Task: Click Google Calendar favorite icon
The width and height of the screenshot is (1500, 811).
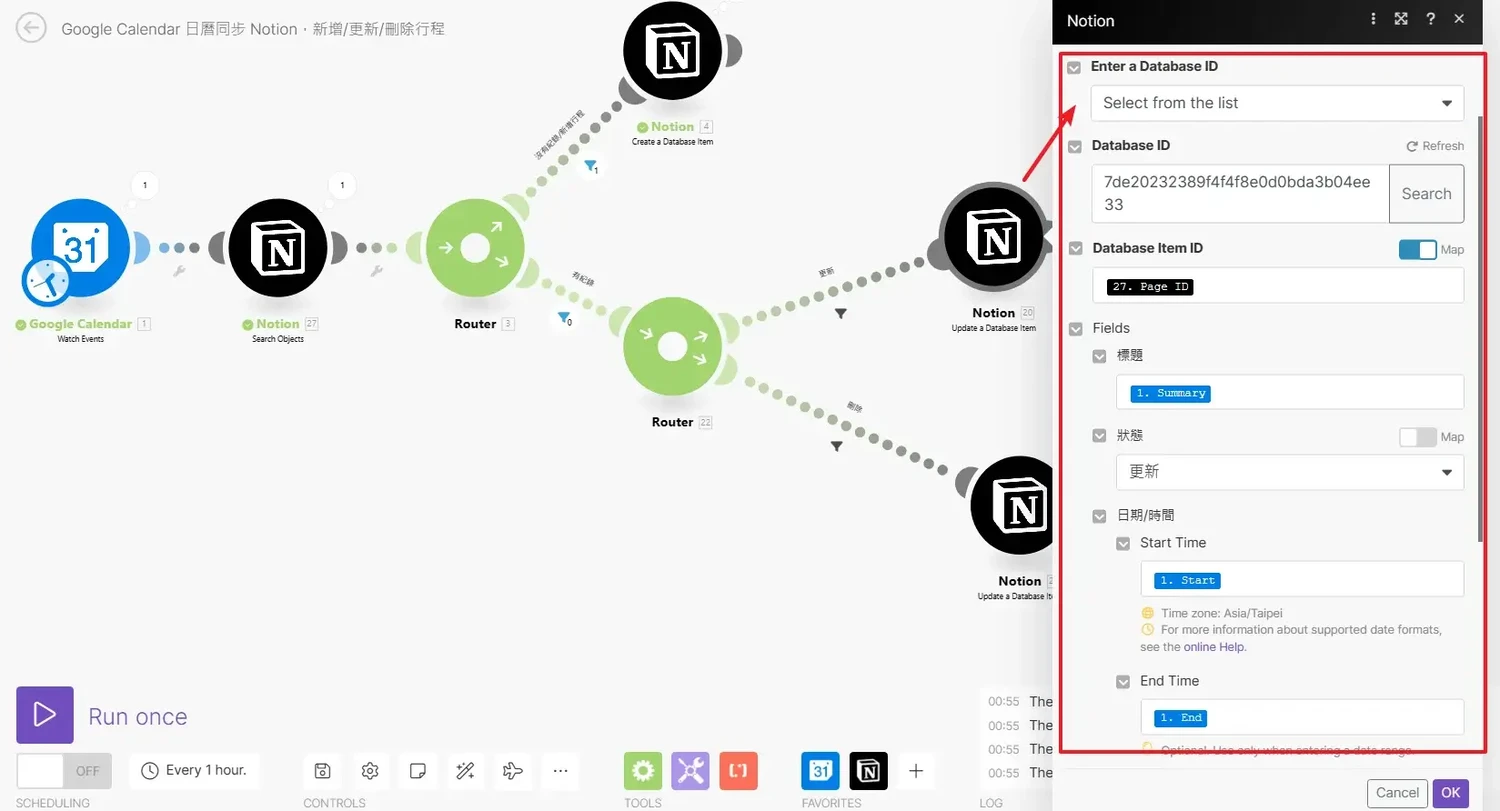Action: pyautogui.click(x=820, y=770)
